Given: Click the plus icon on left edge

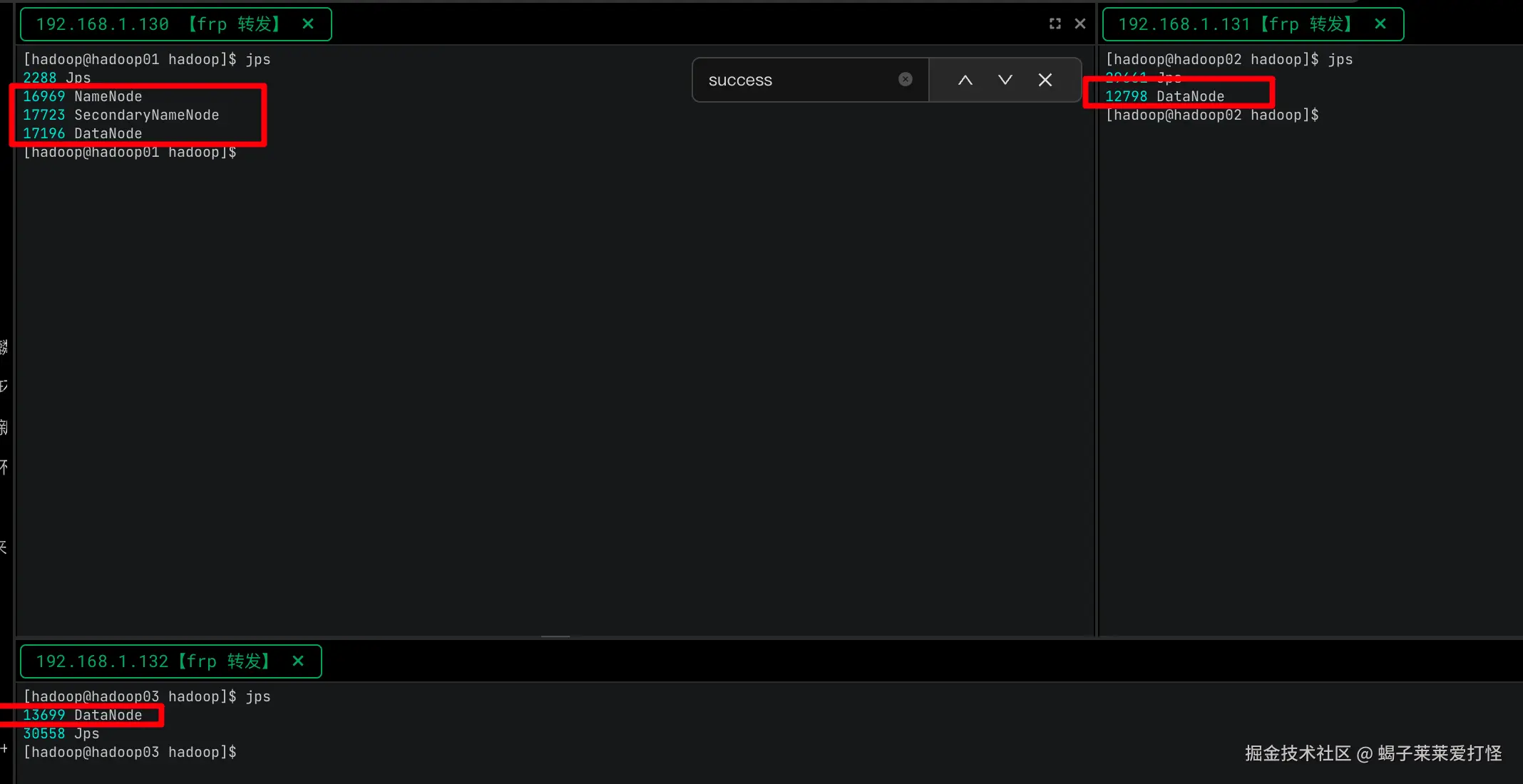Looking at the screenshot, I should click(x=4, y=748).
